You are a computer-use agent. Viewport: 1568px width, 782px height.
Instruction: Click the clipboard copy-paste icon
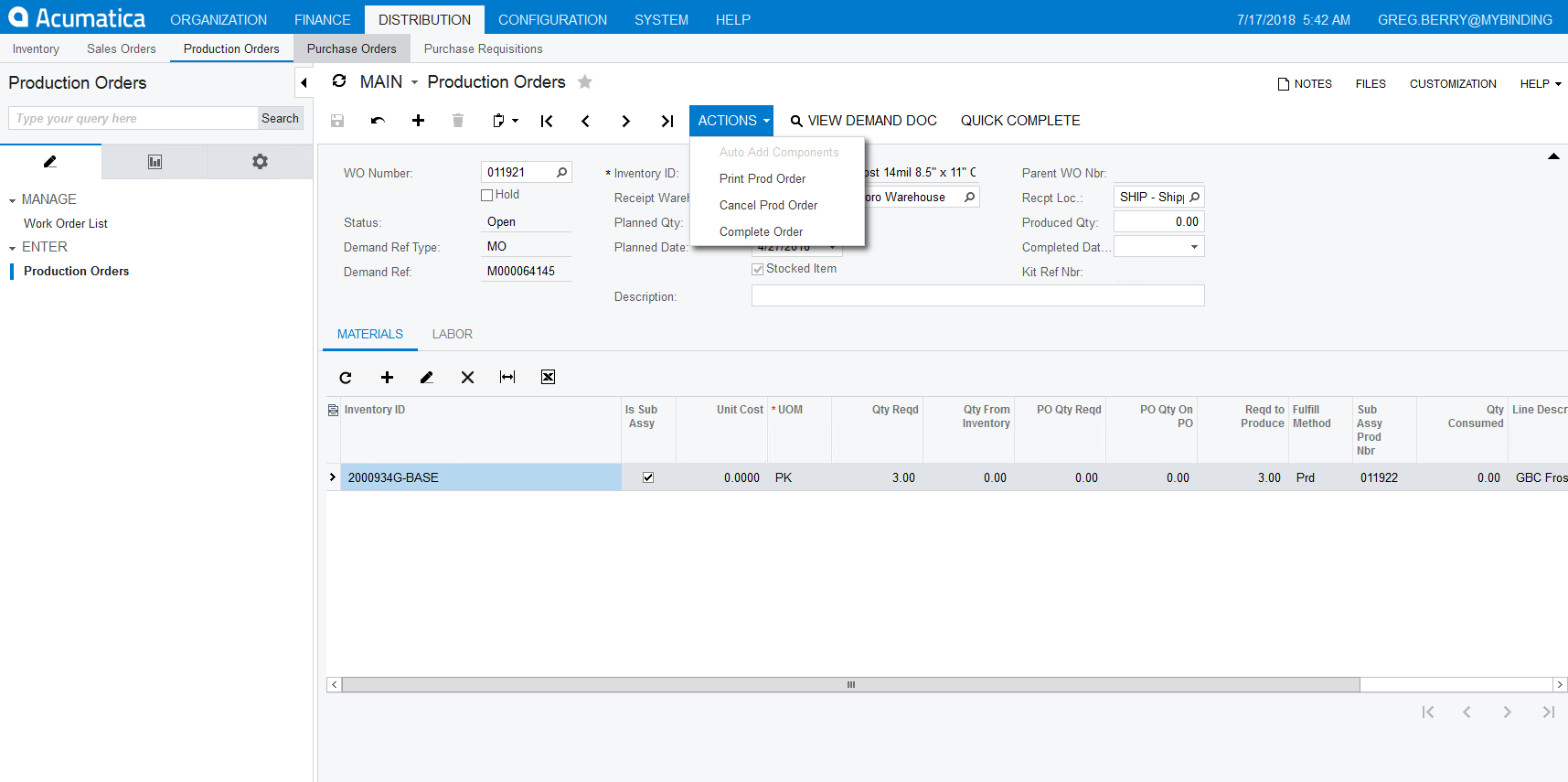coord(498,121)
